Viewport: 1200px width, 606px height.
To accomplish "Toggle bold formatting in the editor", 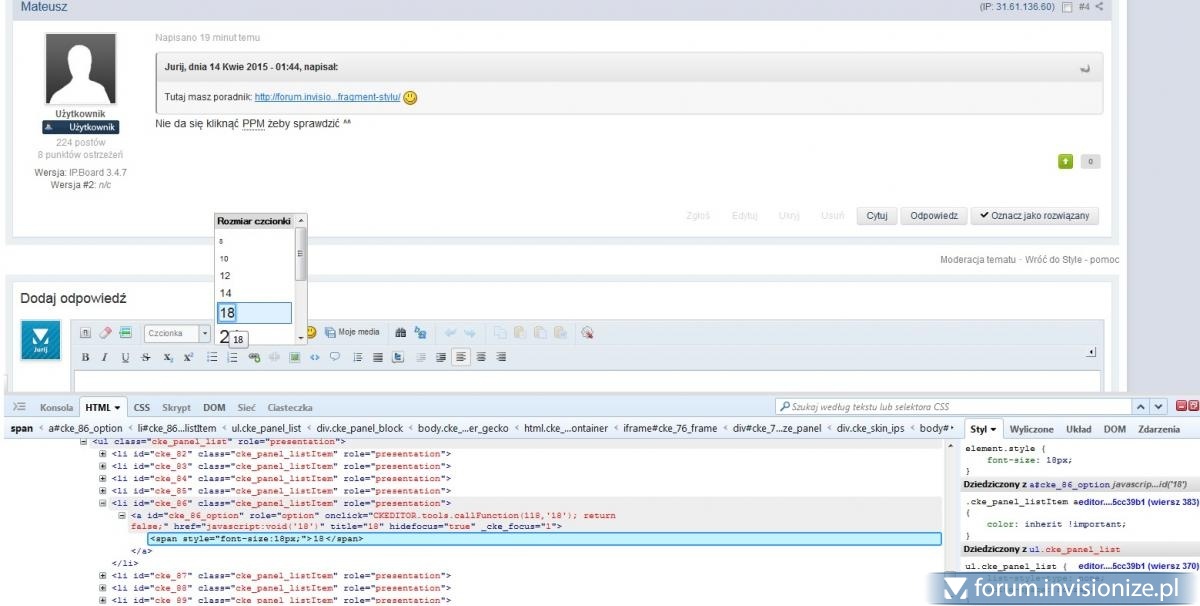I will tap(86, 357).
